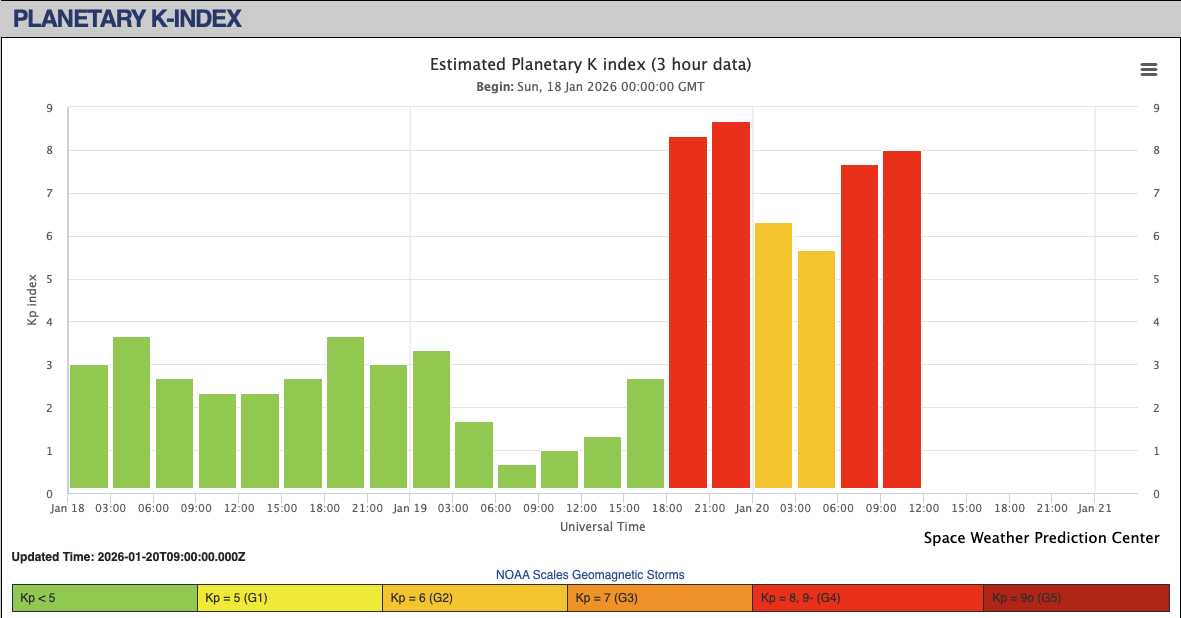The image size is (1181, 618).
Task: Click the Space Weather Prediction Center credit
Action: tap(1041, 538)
